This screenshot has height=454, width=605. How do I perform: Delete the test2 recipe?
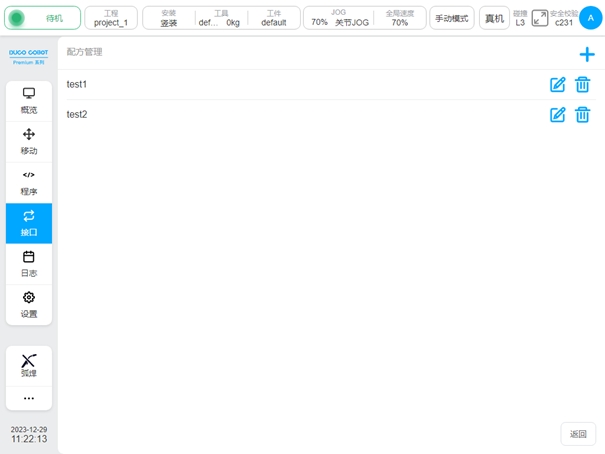pos(582,115)
